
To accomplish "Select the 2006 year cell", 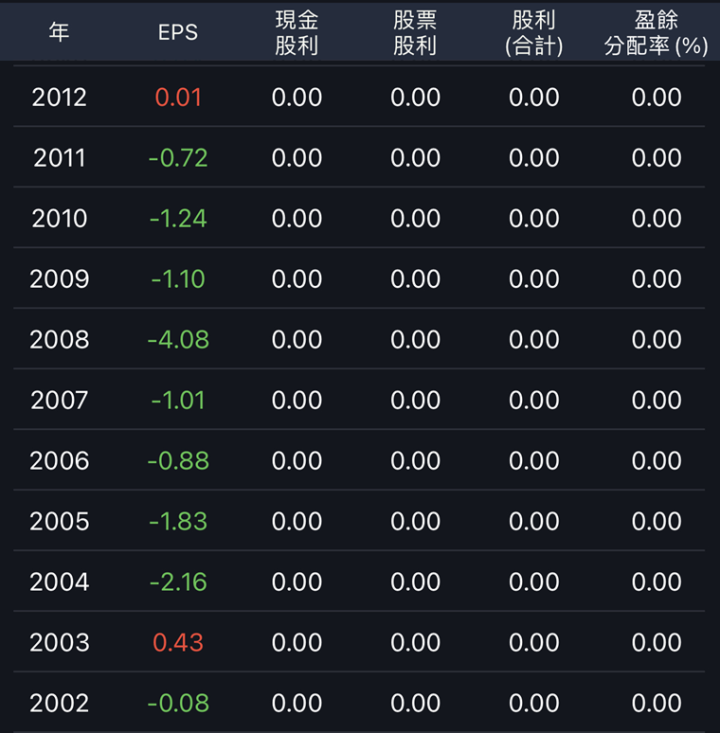I will click(59, 461).
